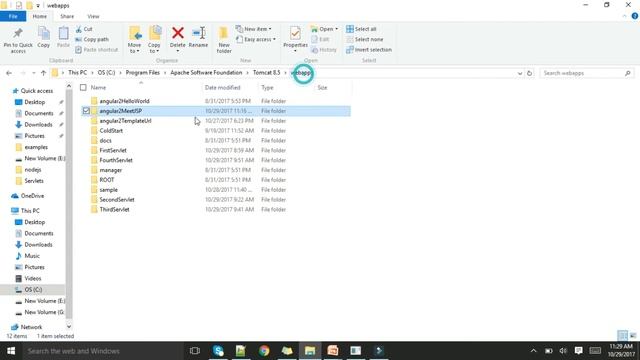Open Skype from the taskbar

pyautogui.click(x=218, y=351)
